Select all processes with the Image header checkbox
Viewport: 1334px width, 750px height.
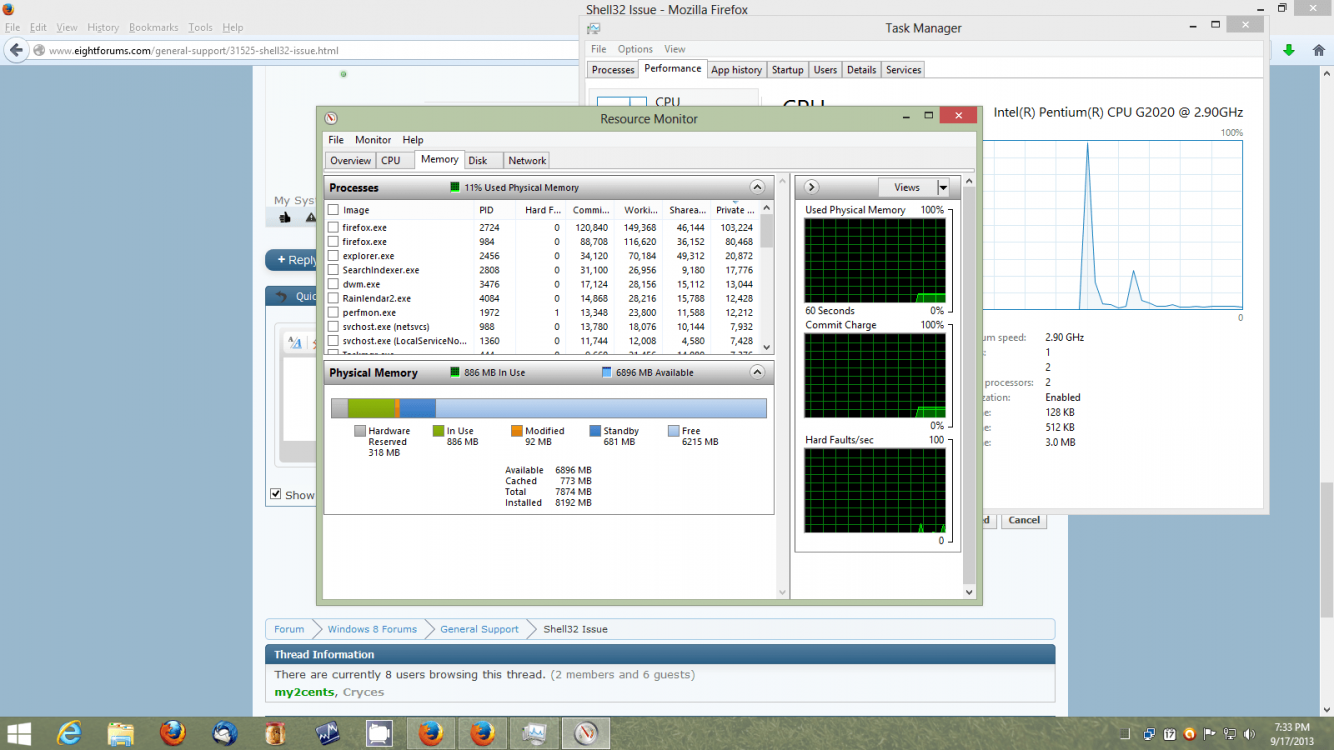click(334, 210)
